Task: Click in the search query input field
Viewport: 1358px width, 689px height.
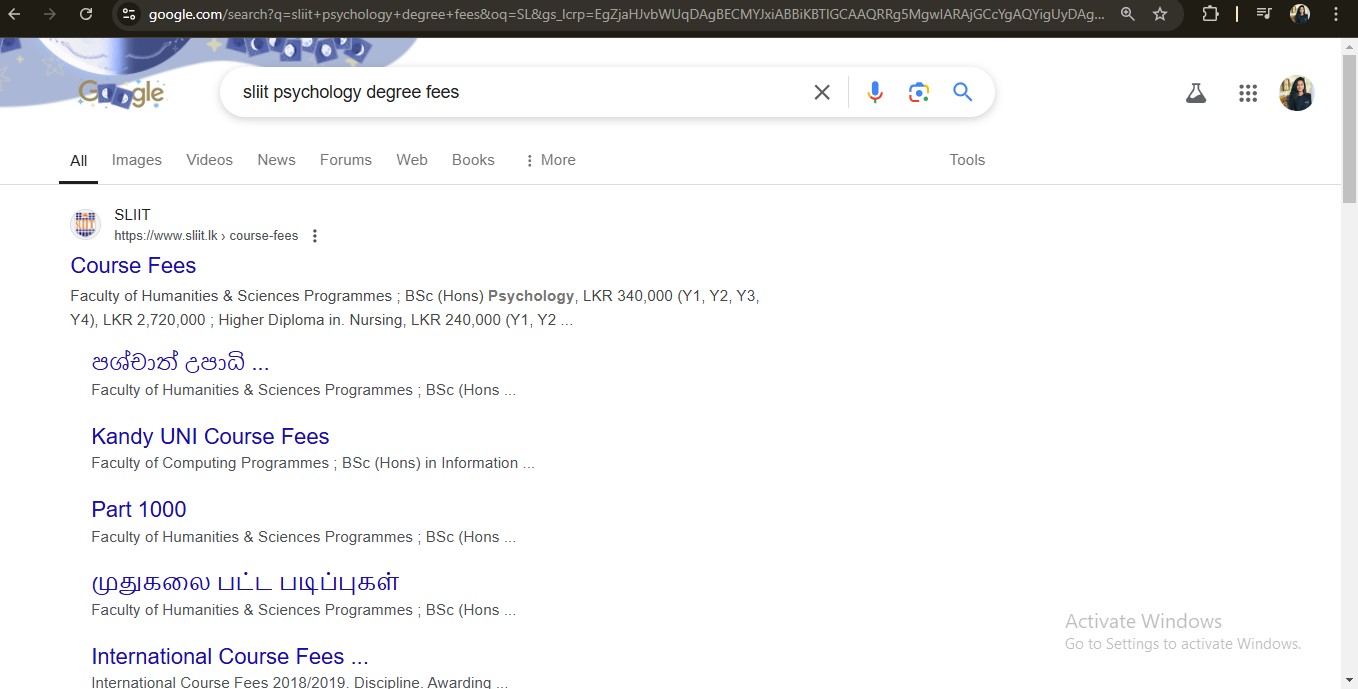Action: 520,92
